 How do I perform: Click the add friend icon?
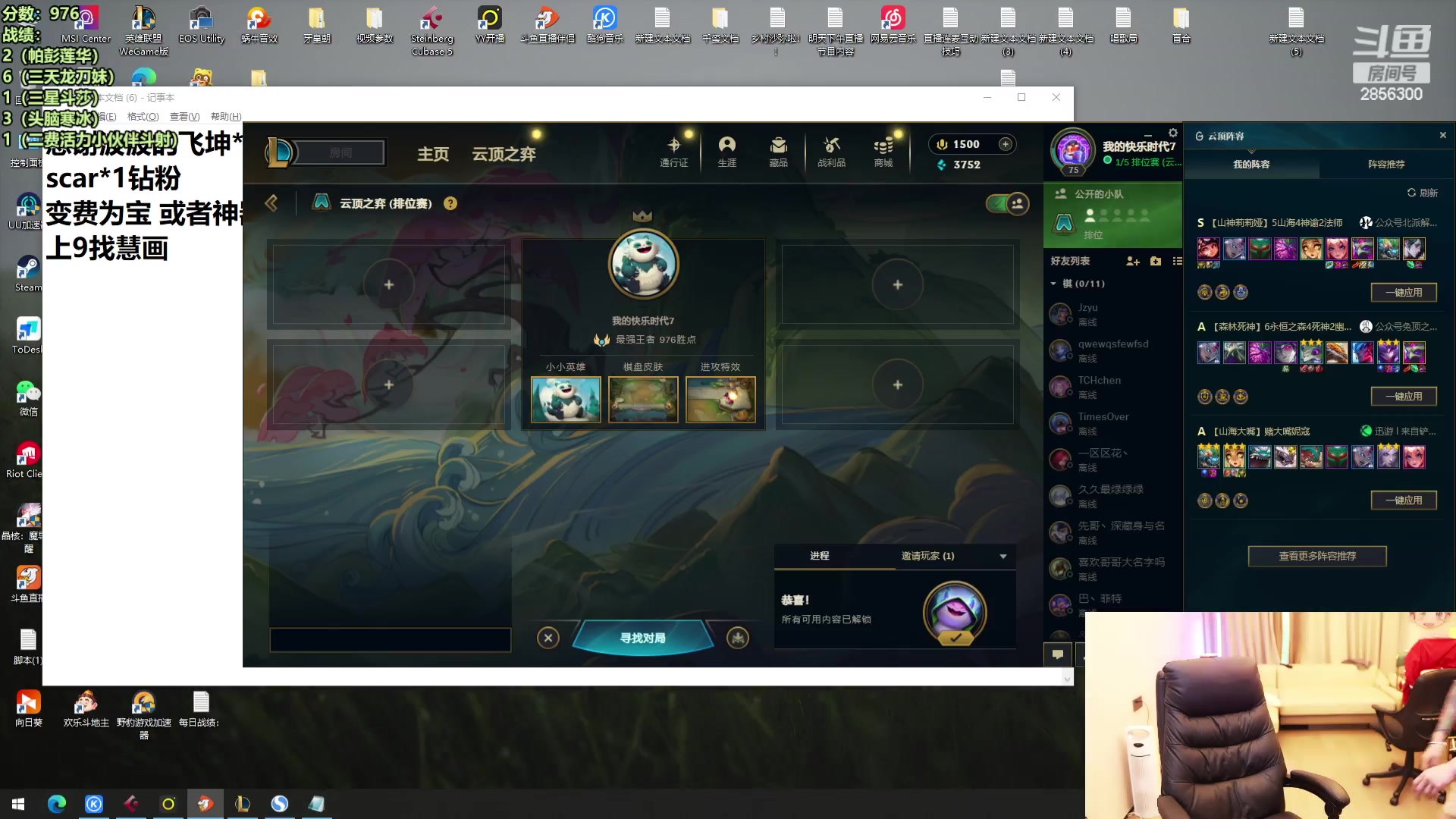coord(1133,261)
